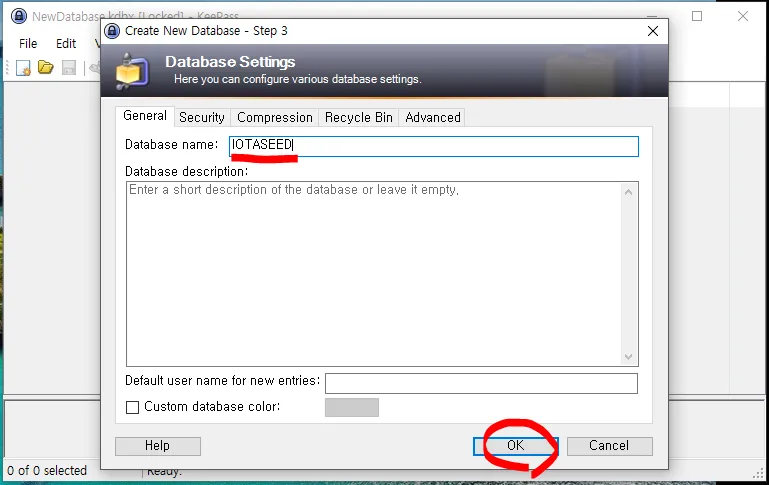Switch to the Security tab
Screen dimensions: 769x485
click(202, 118)
